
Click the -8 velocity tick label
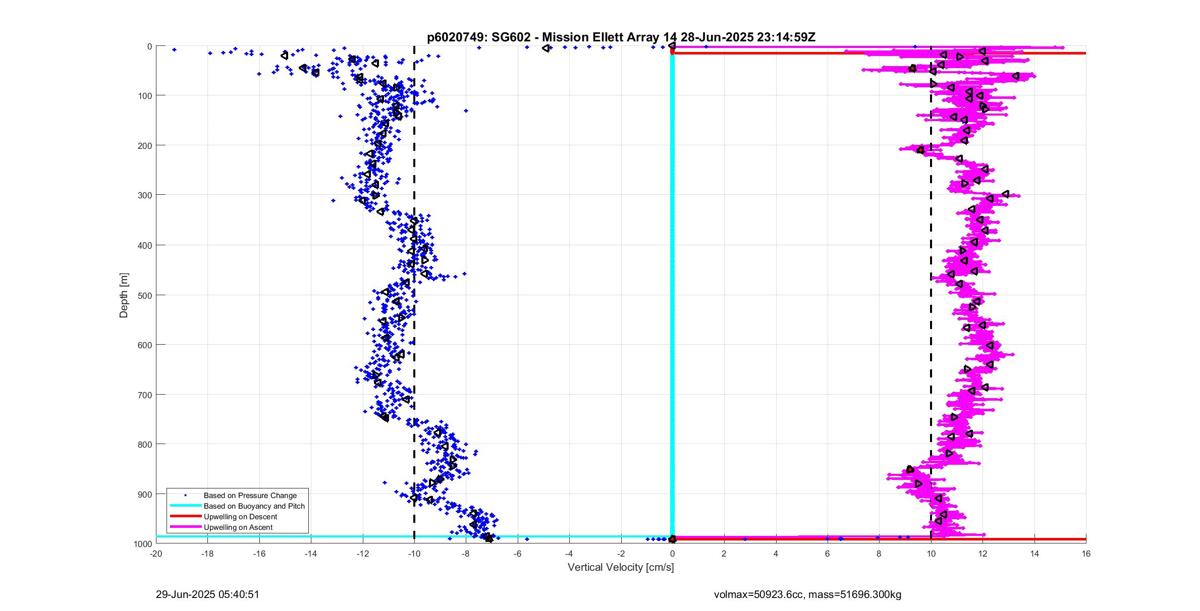coord(466,553)
